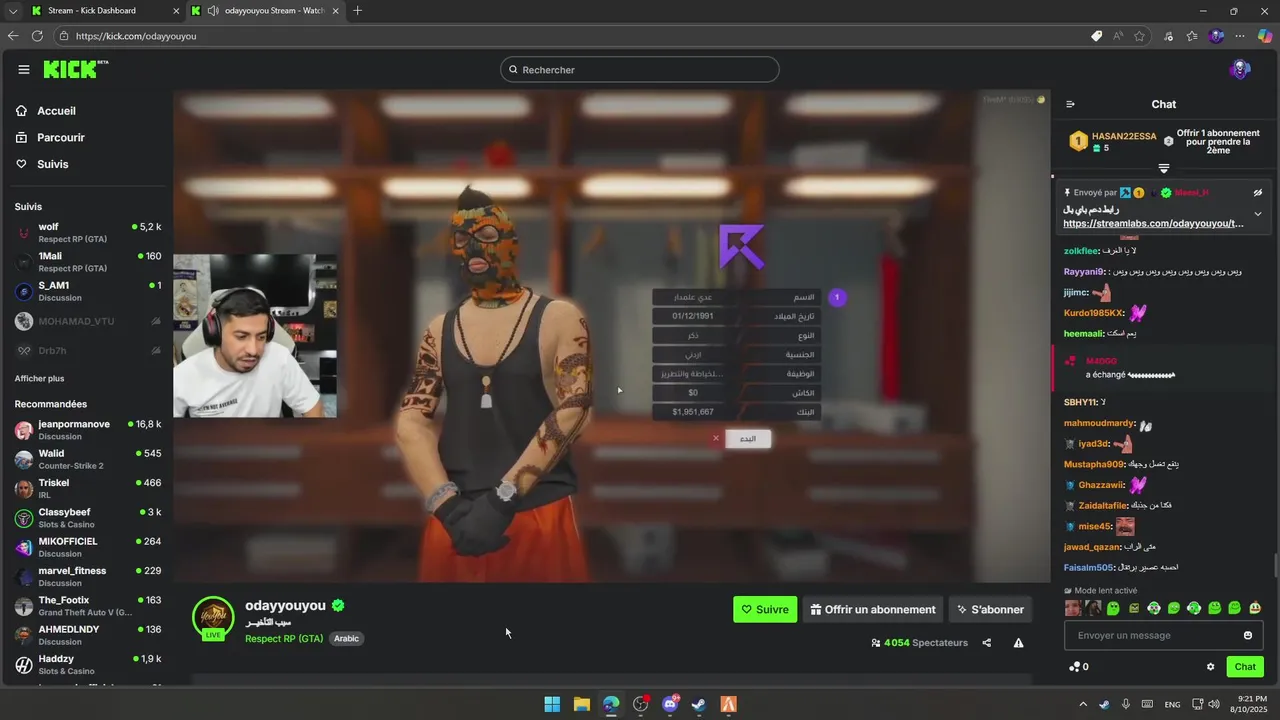Open Walid Counter-Strike 2 channel
1280x720 pixels.
coord(88,459)
